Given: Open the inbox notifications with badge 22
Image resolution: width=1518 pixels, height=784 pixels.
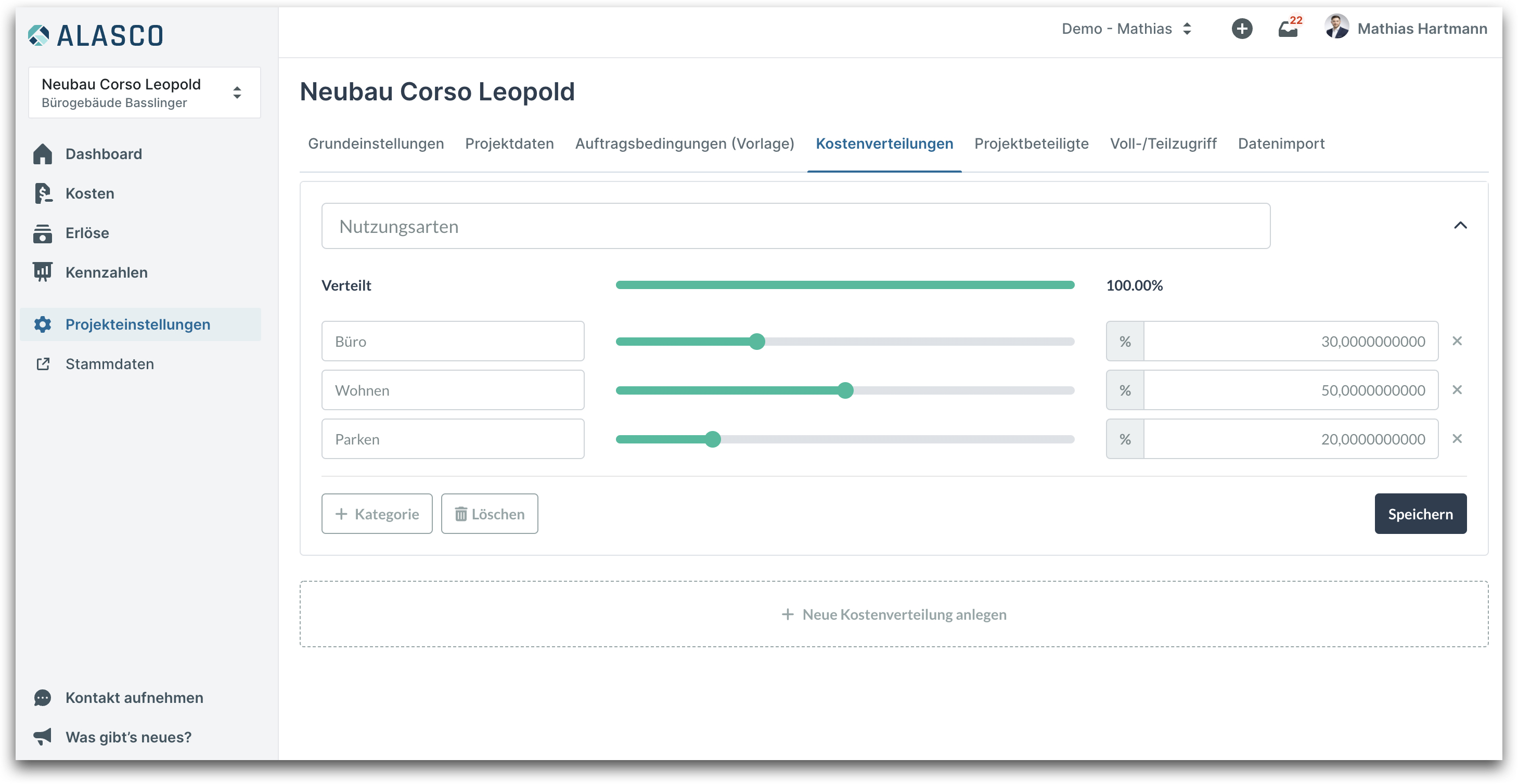Looking at the screenshot, I should pos(1288,29).
